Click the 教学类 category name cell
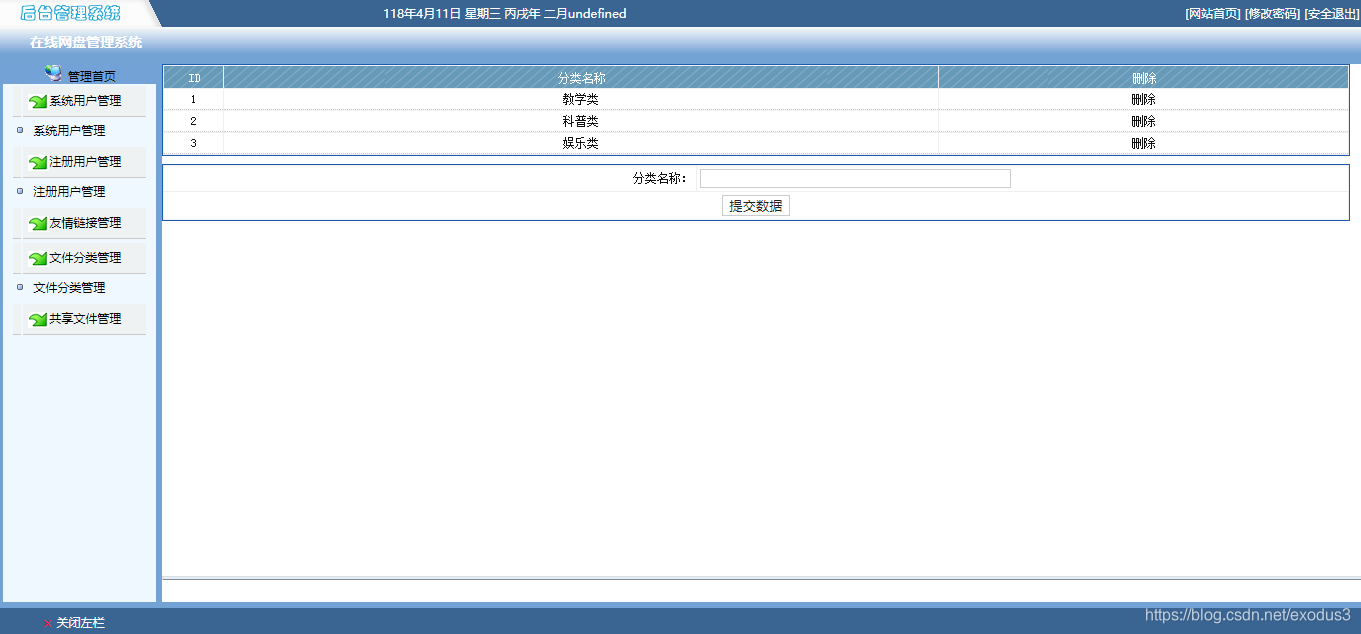This screenshot has height=634, width=1361. tap(581, 100)
